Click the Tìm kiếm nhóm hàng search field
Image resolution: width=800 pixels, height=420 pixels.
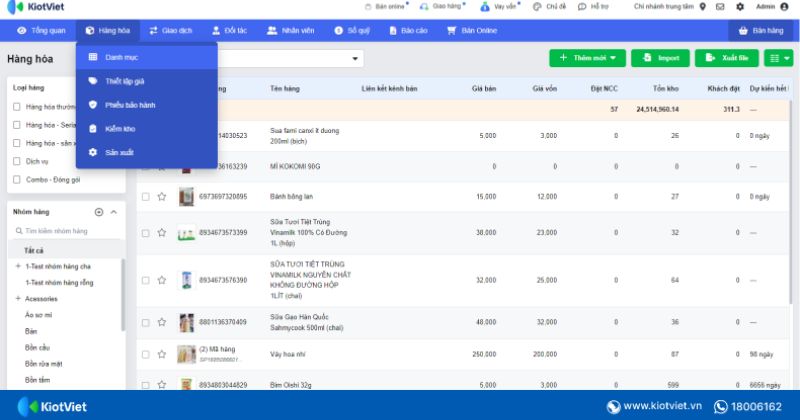[x=66, y=231]
